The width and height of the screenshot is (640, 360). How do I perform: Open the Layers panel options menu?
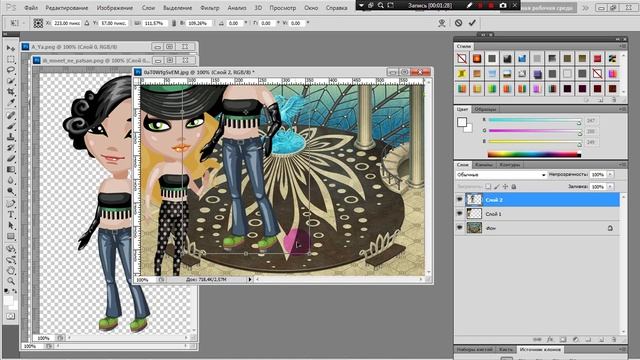(623, 164)
